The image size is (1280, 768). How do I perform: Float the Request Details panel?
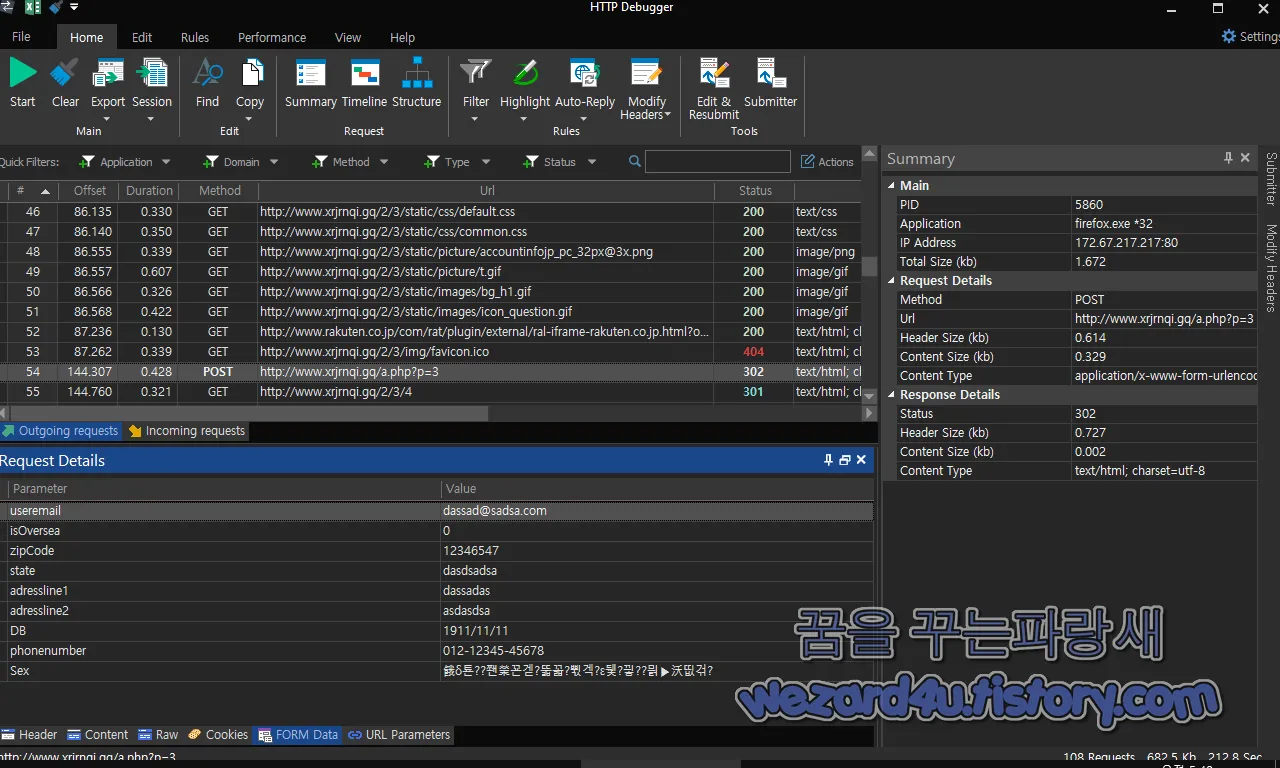tap(845, 460)
